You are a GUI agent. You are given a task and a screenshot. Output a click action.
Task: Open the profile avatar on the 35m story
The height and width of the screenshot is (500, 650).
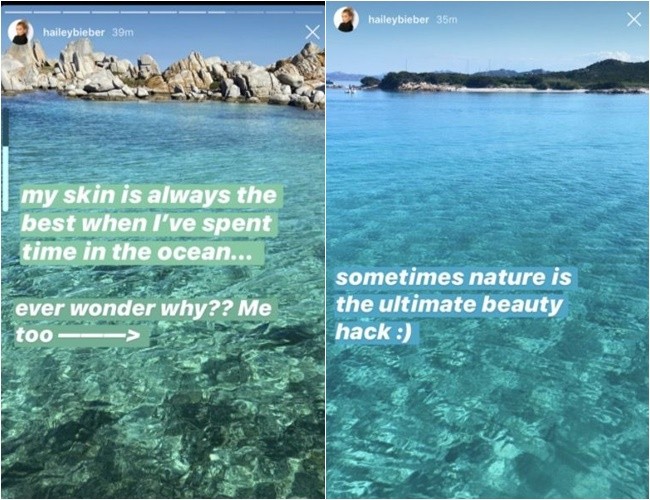click(x=346, y=19)
